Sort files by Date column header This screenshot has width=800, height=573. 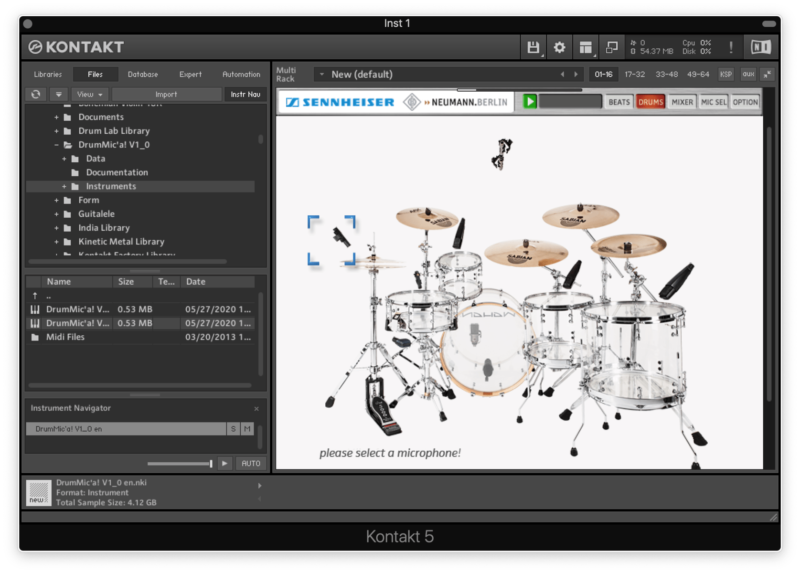coord(216,282)
